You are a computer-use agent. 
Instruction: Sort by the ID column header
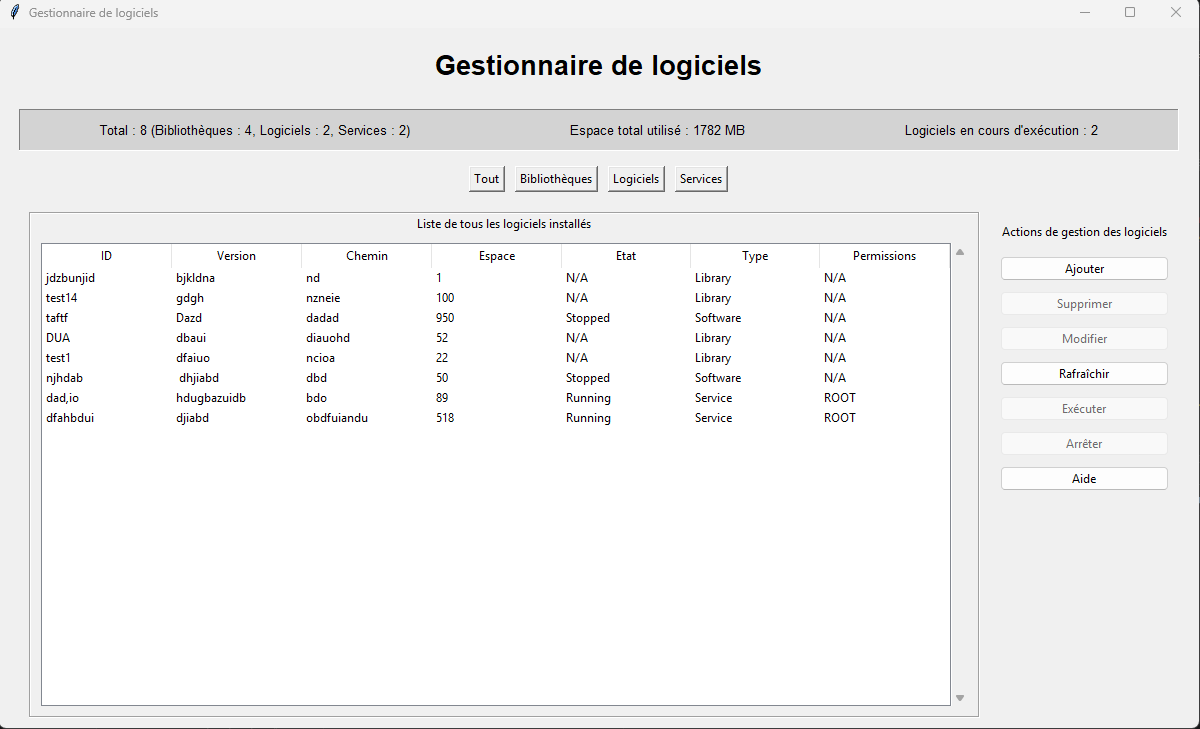[x=107, y=256]
